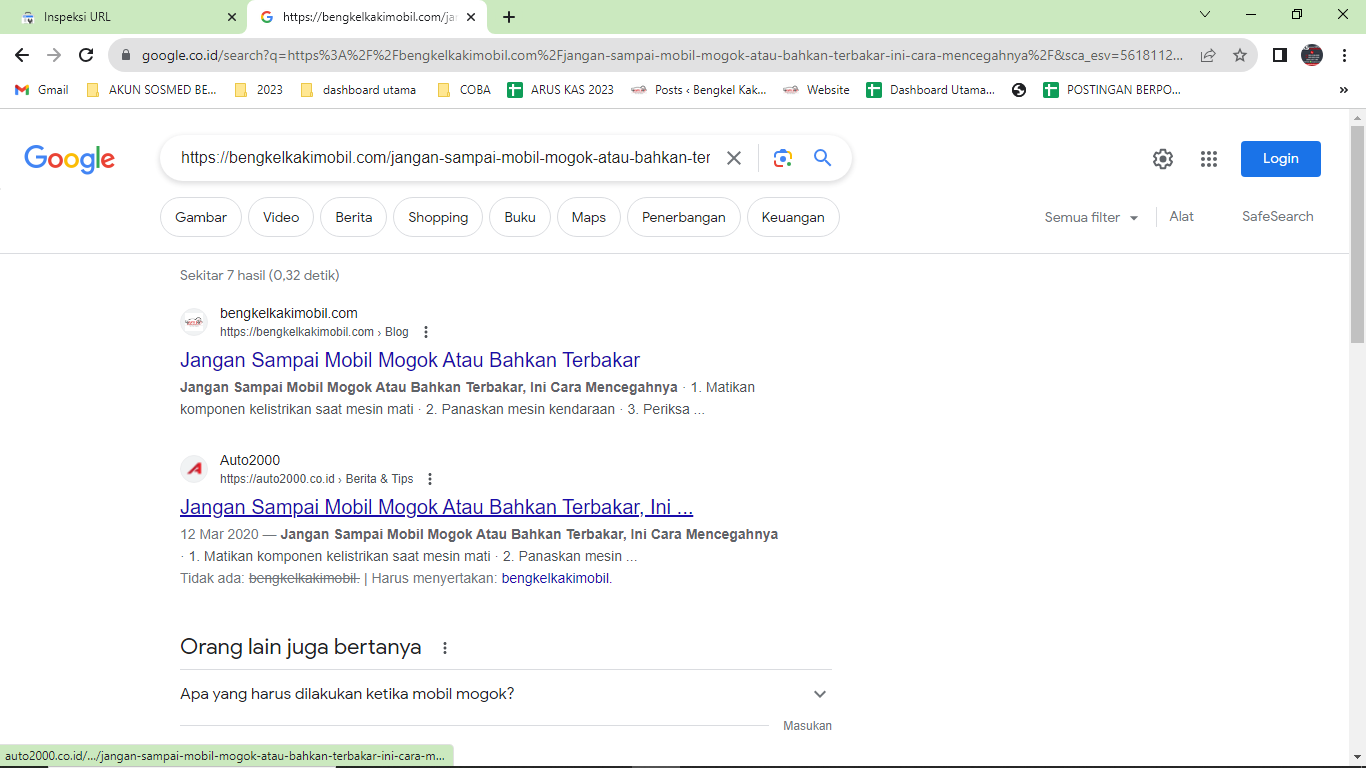Open more options for bengkelkakimobil.com result
Screen dimensions: 1366x768
tap(426, 332)
